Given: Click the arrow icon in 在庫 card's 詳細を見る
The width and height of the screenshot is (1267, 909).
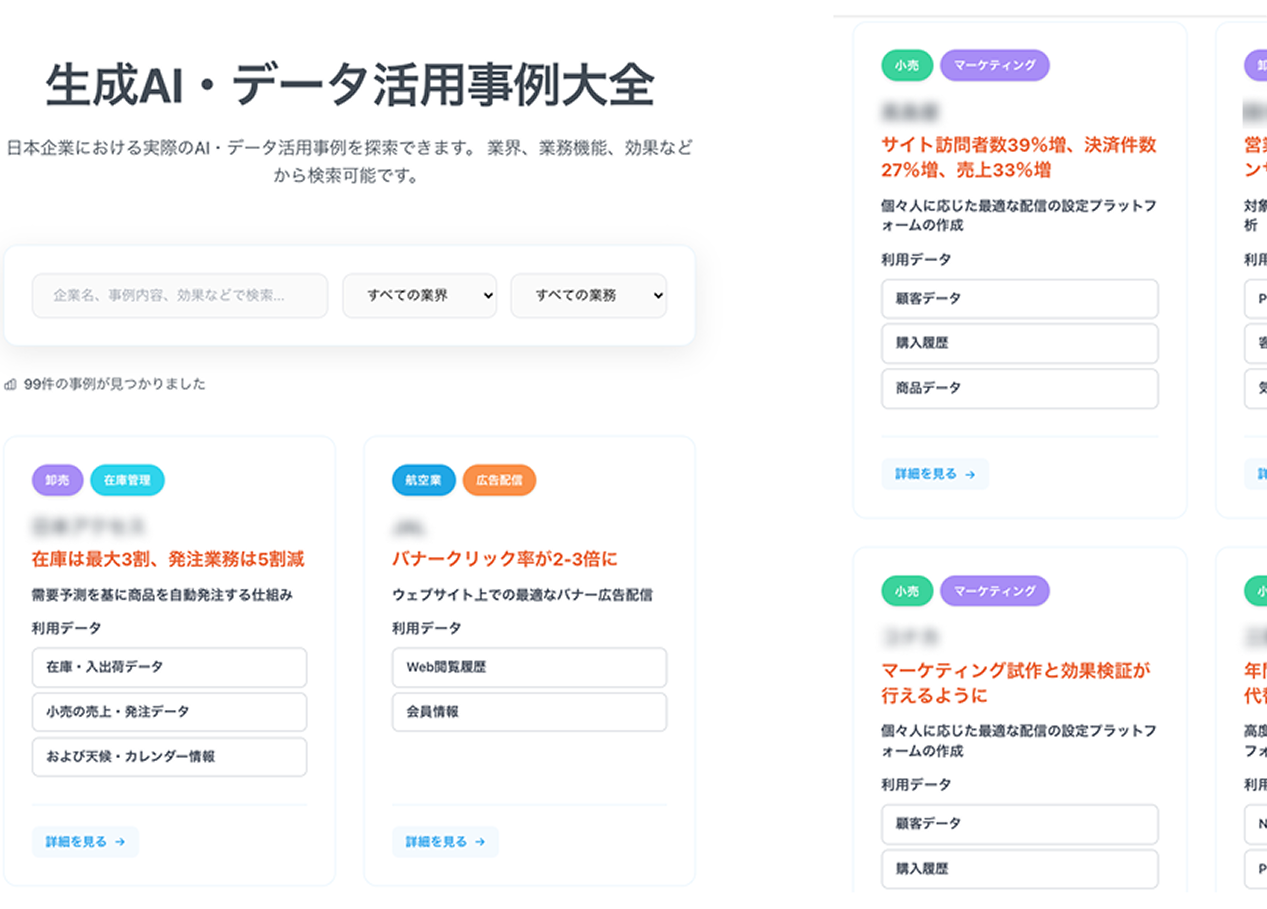Looking at the screenshot, I should click(120, 842).
